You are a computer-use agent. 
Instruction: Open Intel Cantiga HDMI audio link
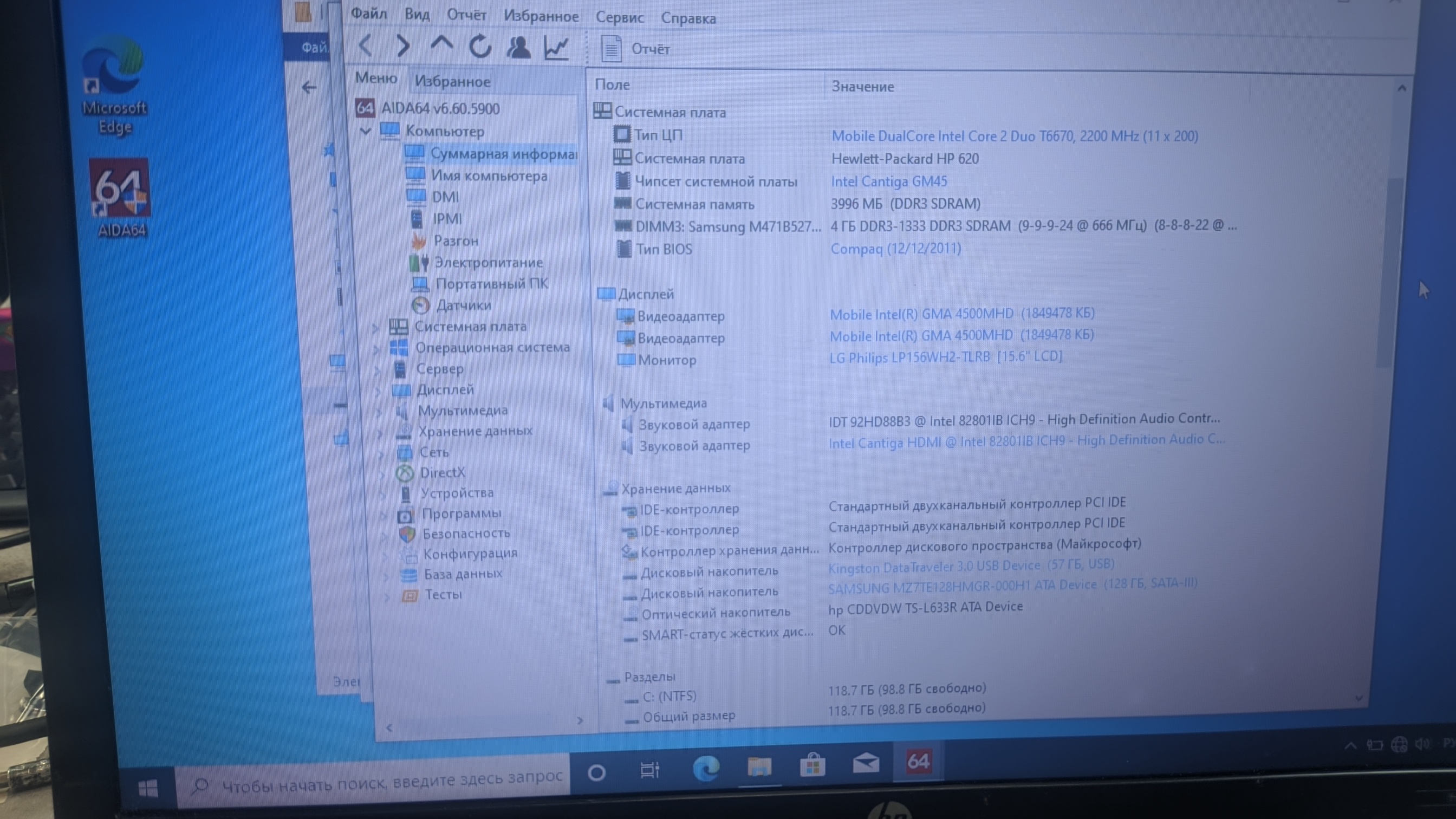pyautogui.click(x=1026, y=441)
